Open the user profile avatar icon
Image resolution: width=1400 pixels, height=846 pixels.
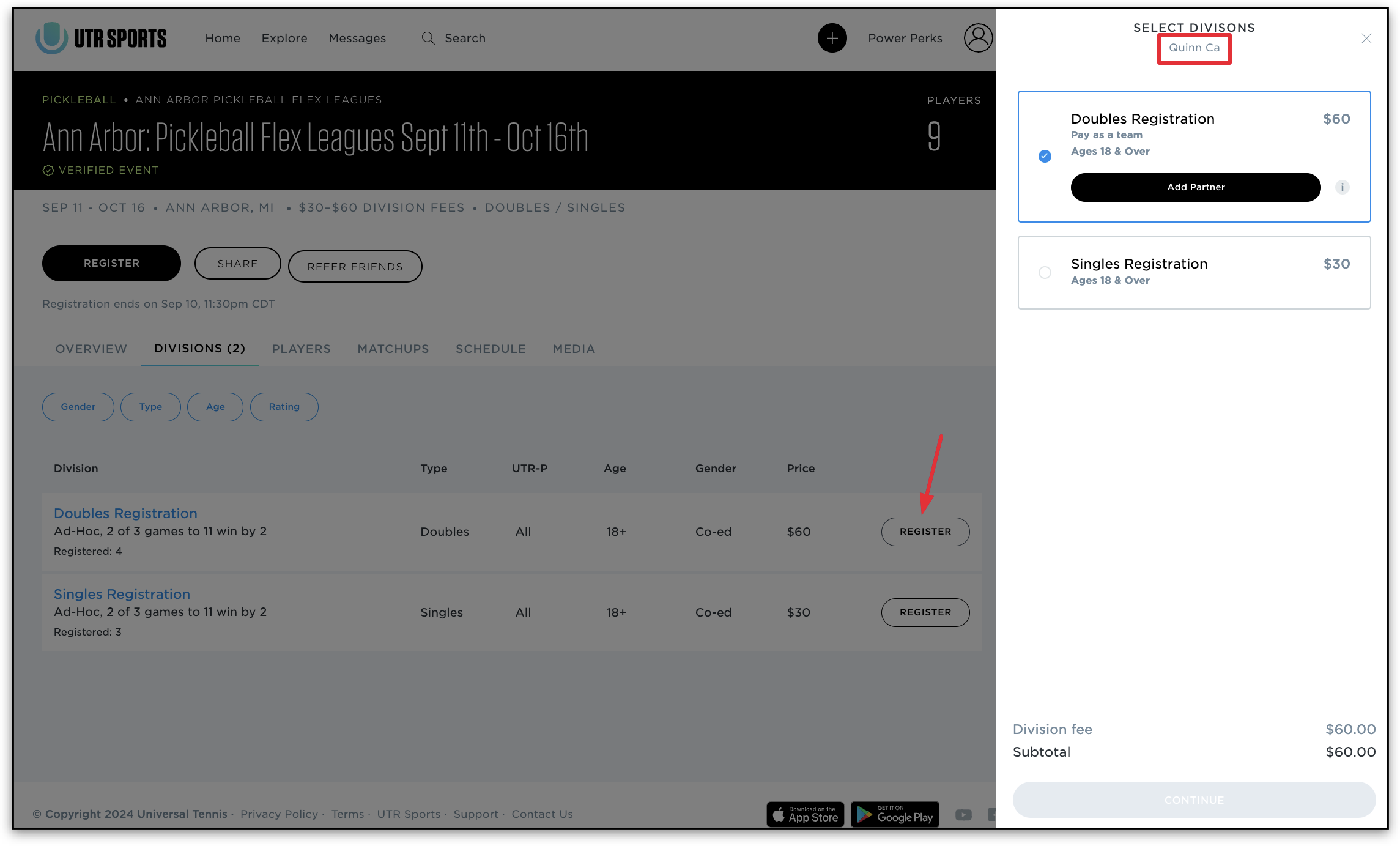(x=978, y=38)
